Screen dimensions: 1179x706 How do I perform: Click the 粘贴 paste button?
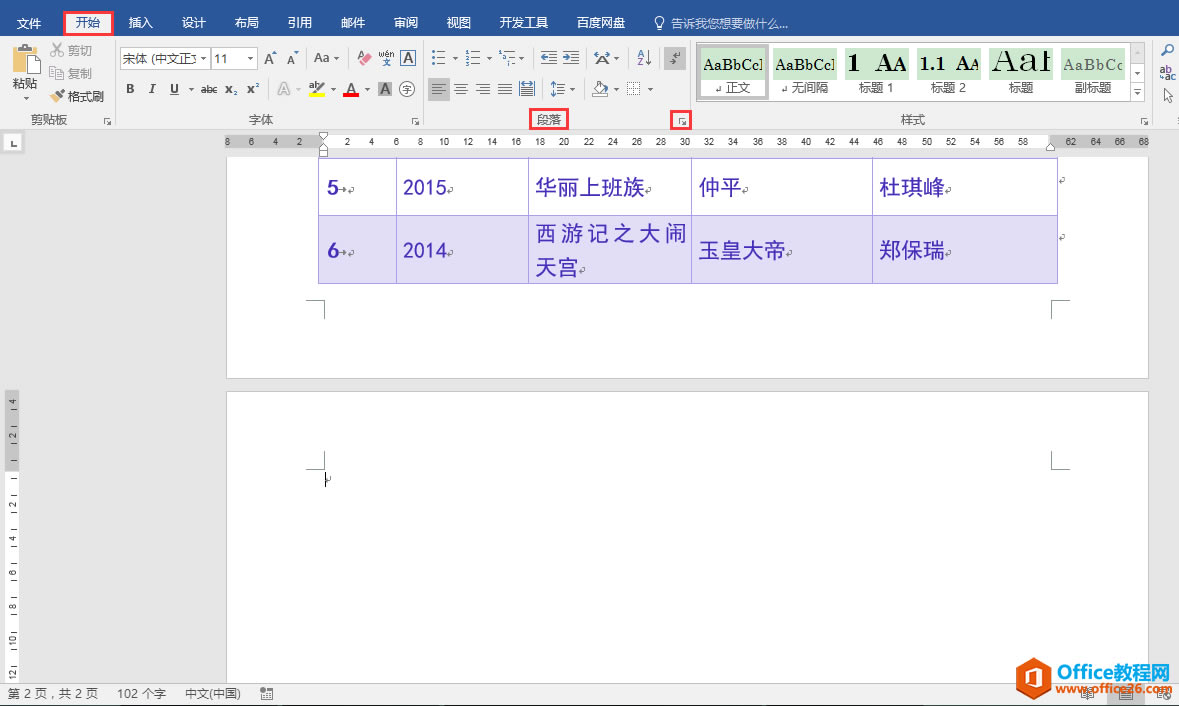[x=25, y=73]
